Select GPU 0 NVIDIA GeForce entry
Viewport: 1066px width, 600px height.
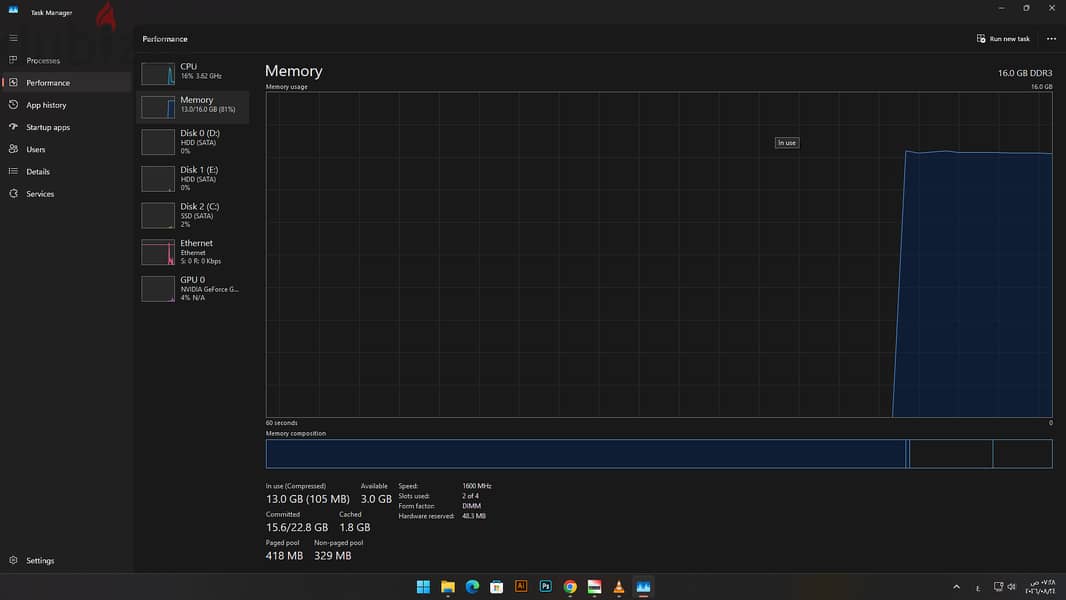[x=193, y=288]
